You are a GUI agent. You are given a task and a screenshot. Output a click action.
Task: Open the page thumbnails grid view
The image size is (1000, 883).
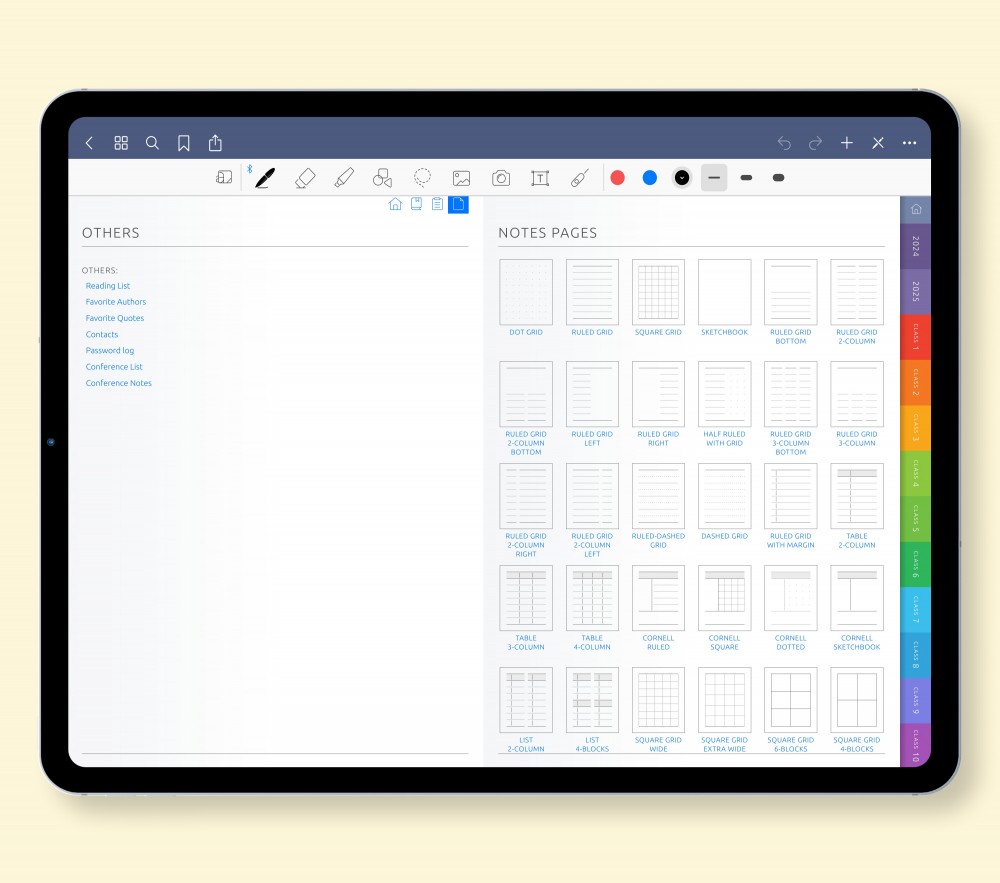pos(121,143)
